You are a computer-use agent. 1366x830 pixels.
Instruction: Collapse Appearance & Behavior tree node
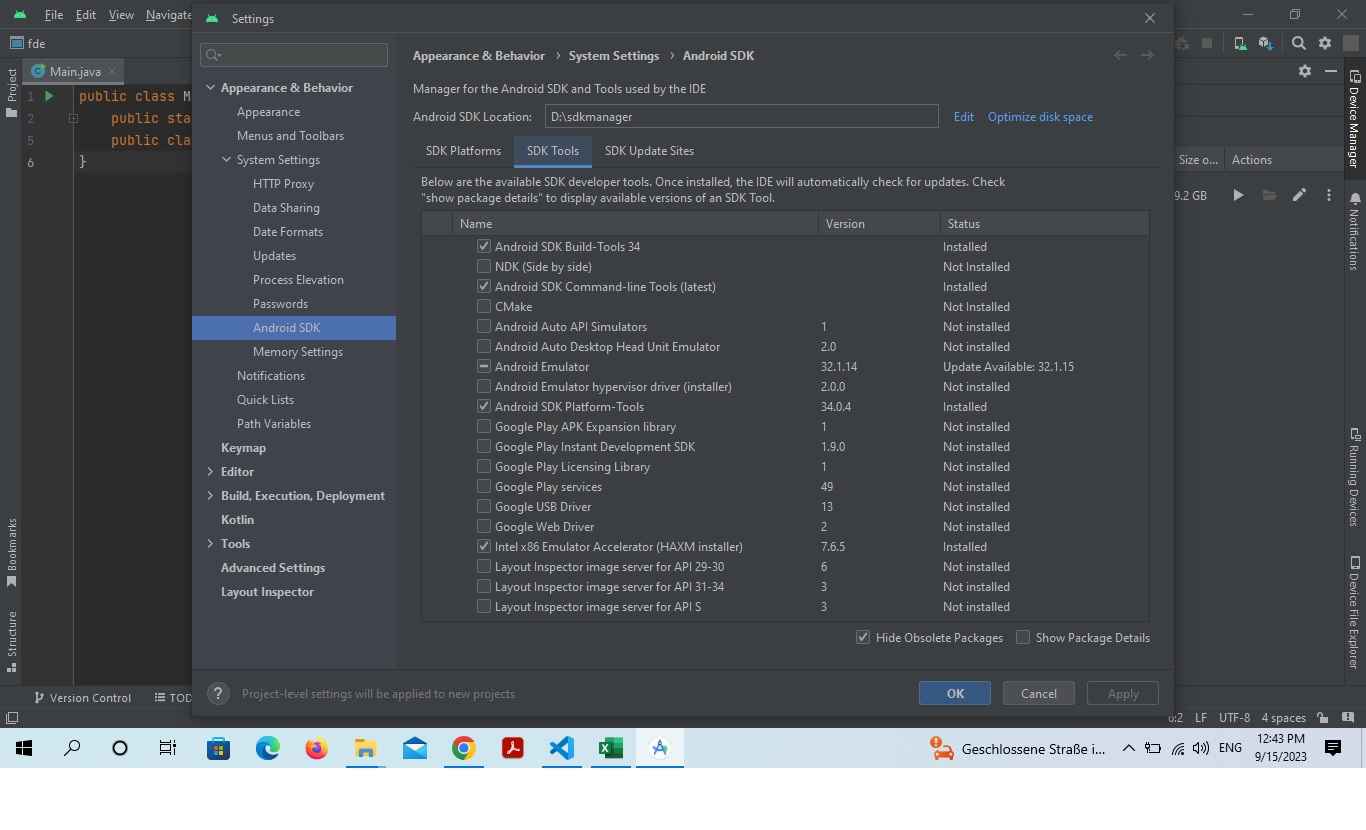210,88
